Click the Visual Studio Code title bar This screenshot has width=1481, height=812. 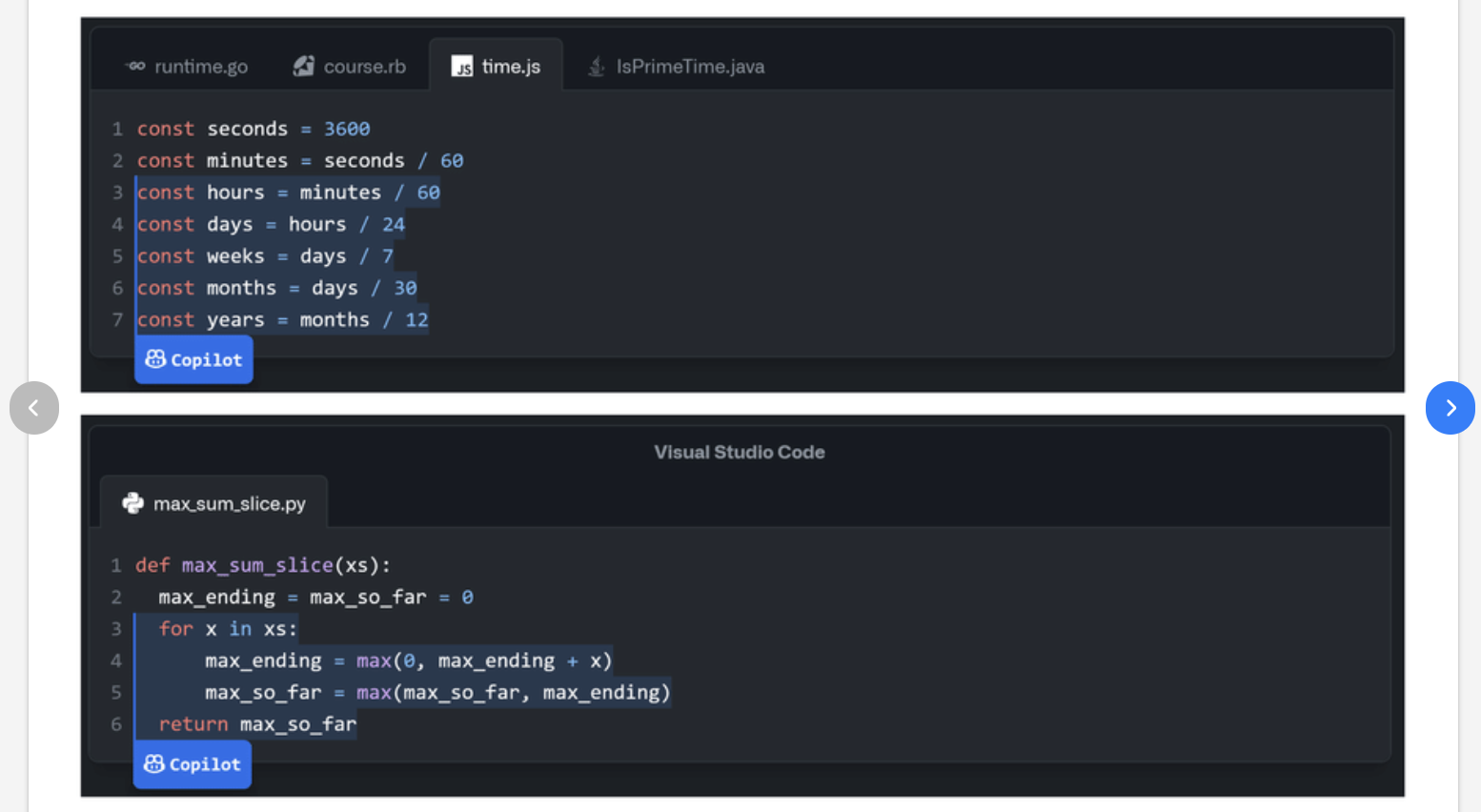click(x=740, y=452)
